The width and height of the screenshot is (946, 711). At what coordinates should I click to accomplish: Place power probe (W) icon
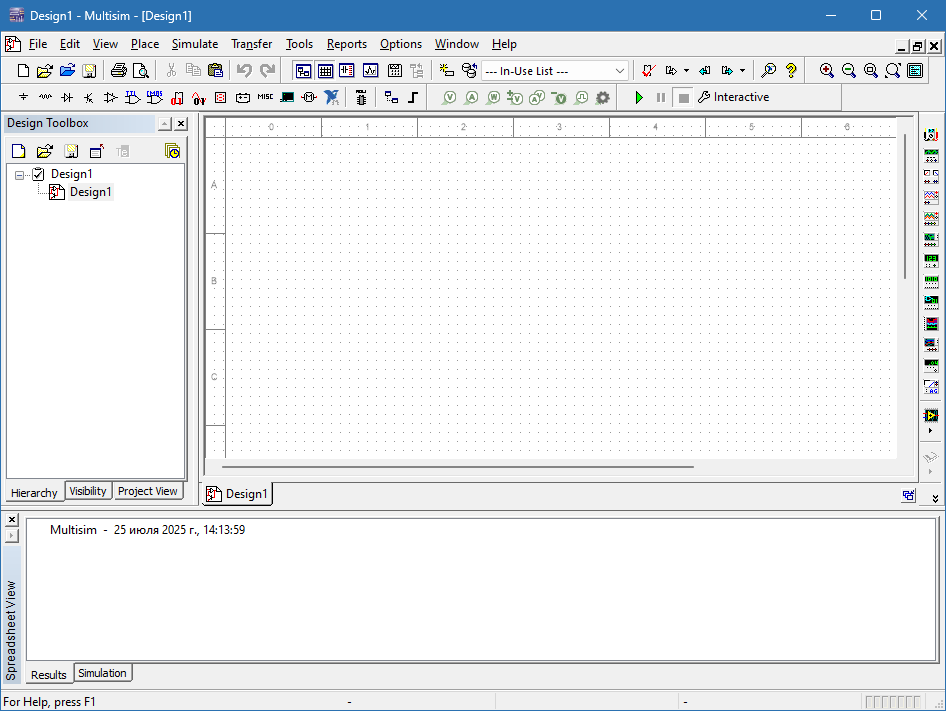coord(493,97)
